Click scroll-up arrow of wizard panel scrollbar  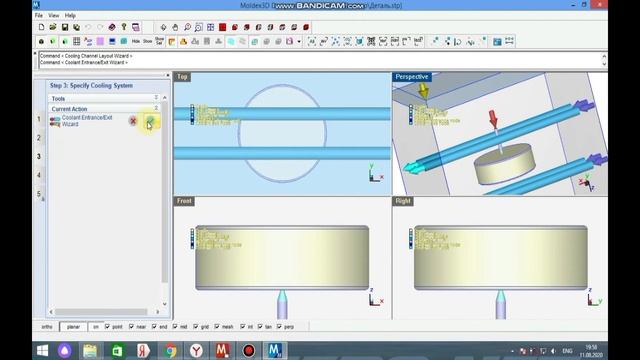coord(164,98)
